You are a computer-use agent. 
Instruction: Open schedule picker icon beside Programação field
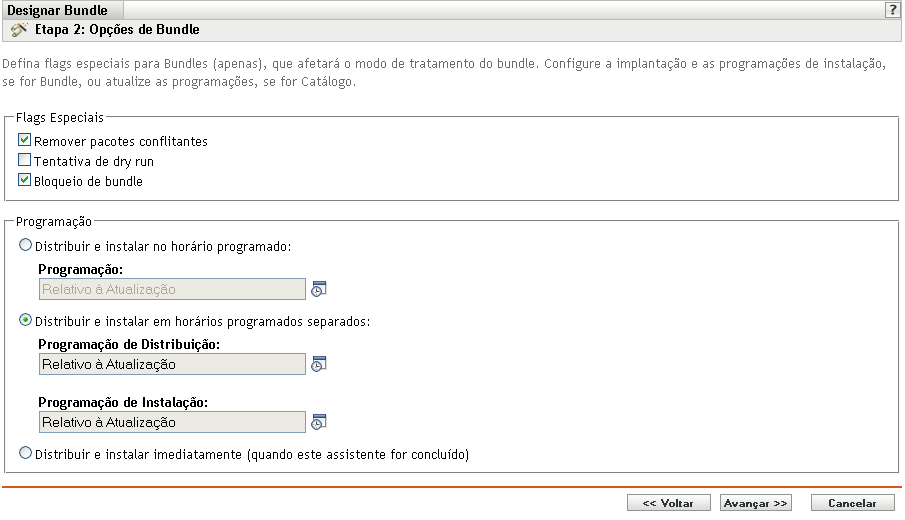point(319,290)
